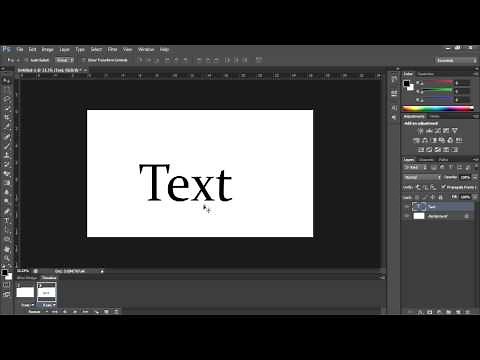Toggle the Auto-Select checkbox
The image size is (480, 360).
point(26,60)
